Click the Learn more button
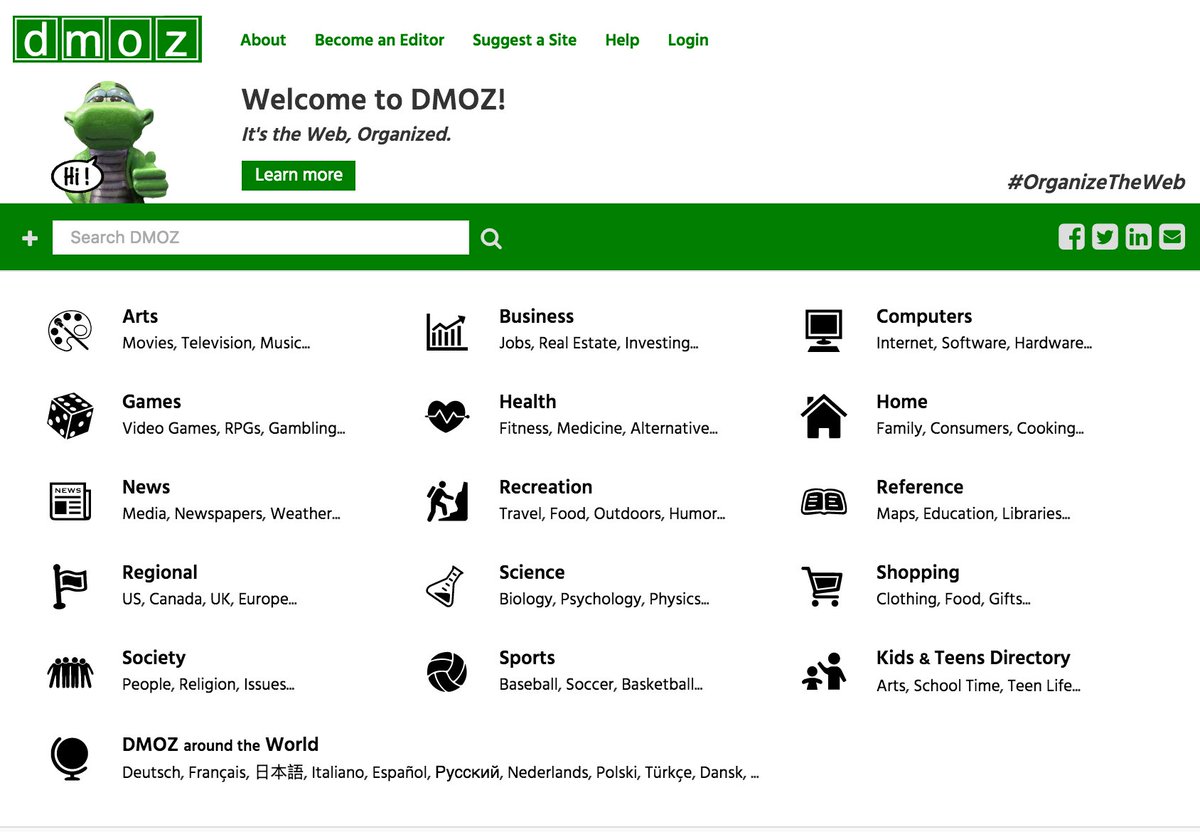This screenshot has width=1200, height=832. [298, 175]
